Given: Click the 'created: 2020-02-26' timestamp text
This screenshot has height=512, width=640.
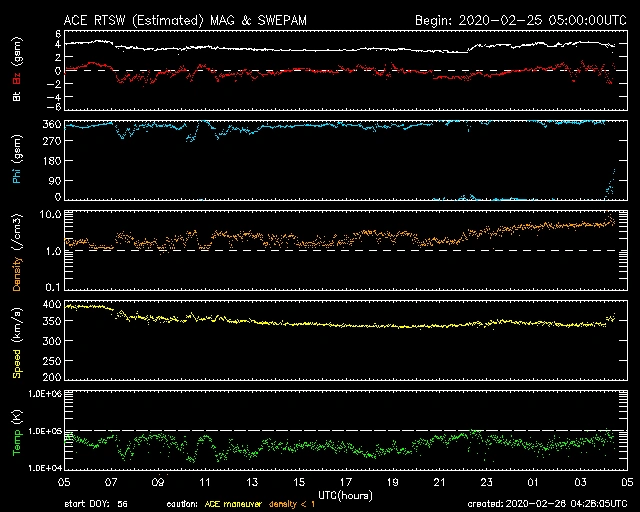Looking at the screenshot, I should [x=547, y=504].
